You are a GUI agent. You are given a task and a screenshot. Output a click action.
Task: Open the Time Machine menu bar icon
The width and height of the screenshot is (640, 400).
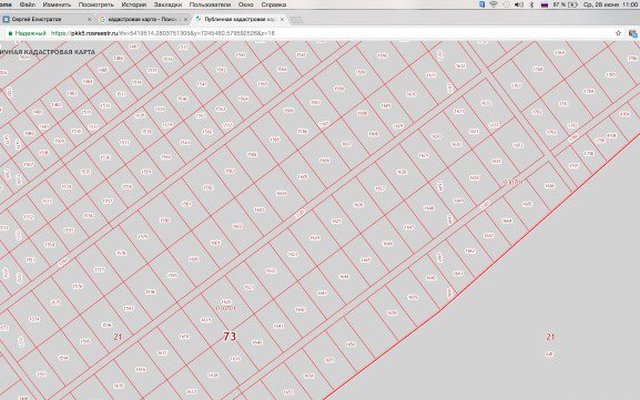(506, 5)
